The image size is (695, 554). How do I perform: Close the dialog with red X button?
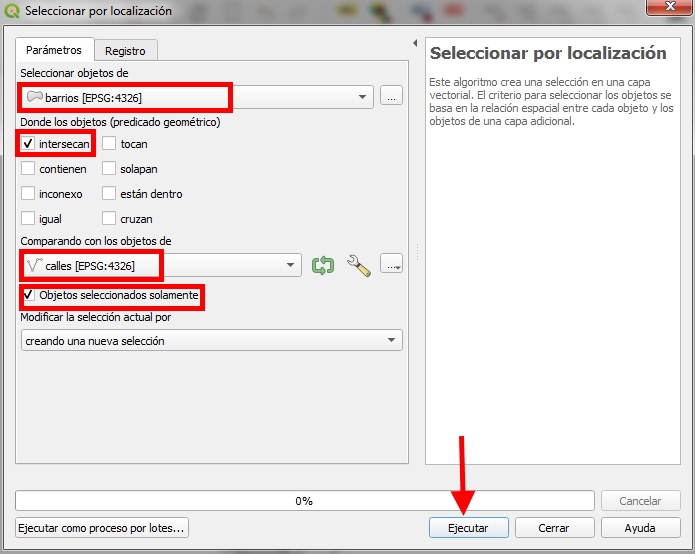click(669, 7)
